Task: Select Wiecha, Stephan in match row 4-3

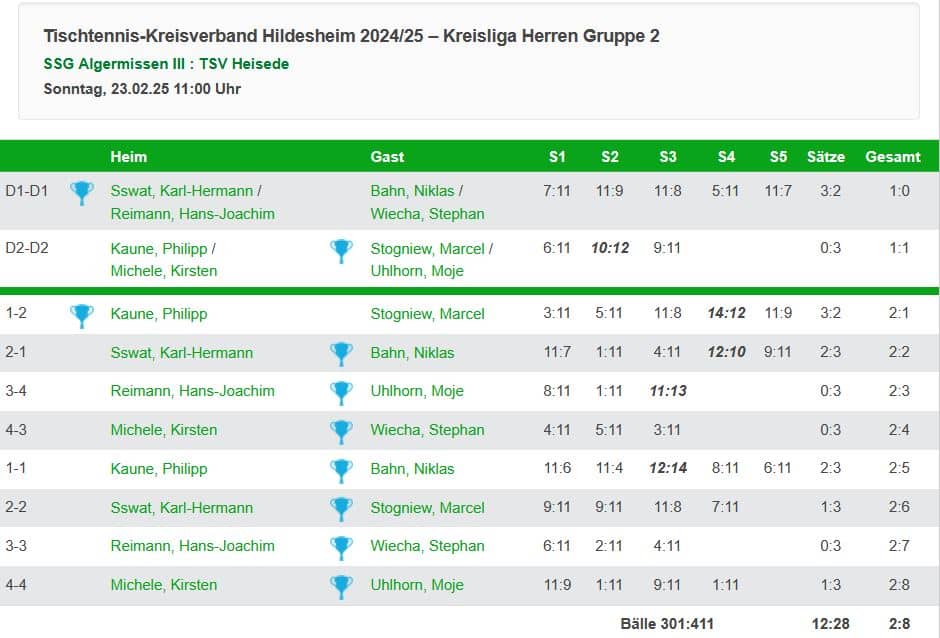Action: tap(427, 430)
